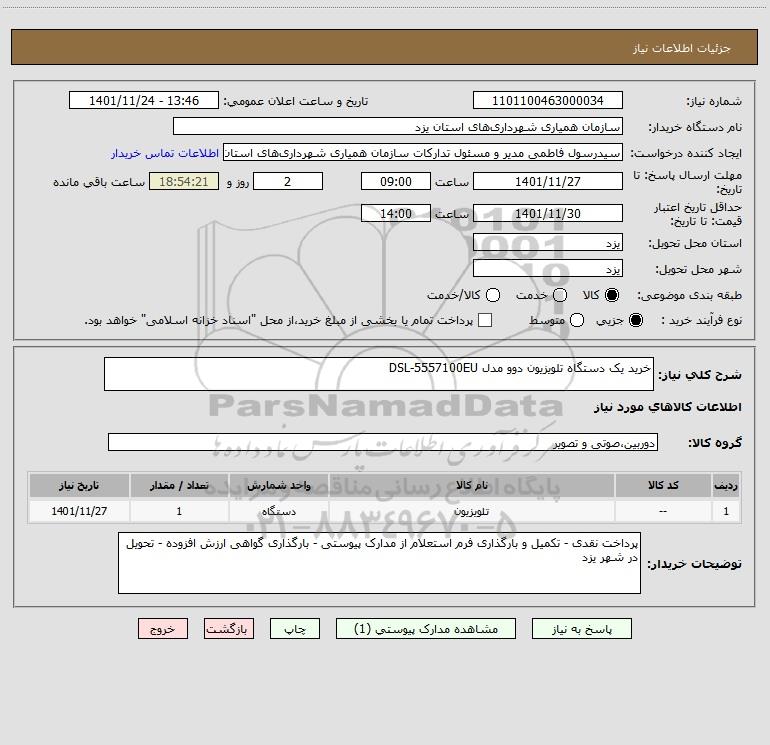
Task: Click the تلویزیون item name cell
Action: (471, 511)
